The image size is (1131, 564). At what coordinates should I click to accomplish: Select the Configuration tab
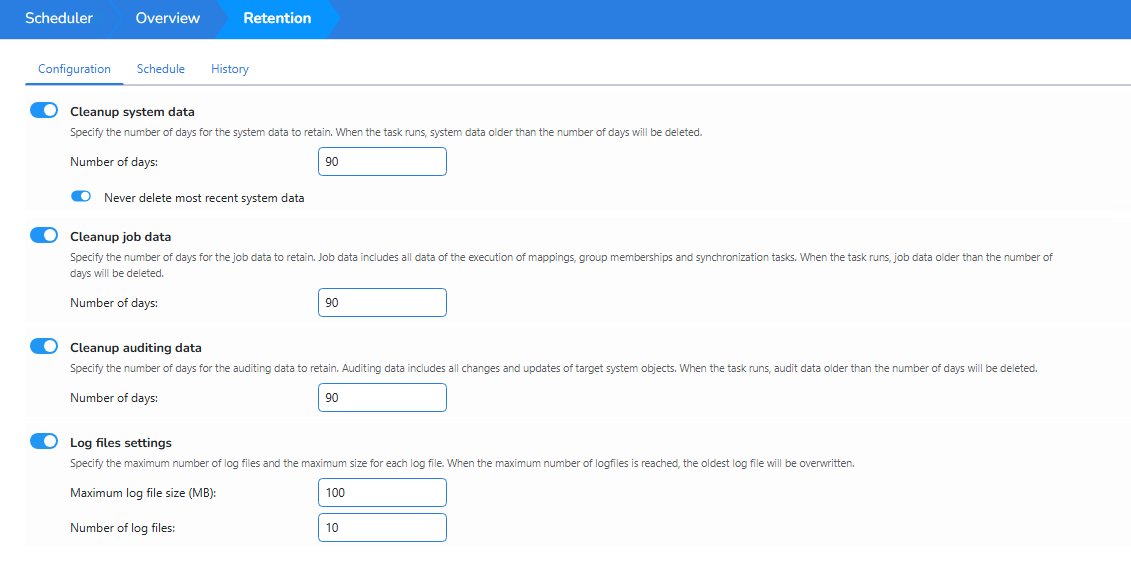[74, 69]
